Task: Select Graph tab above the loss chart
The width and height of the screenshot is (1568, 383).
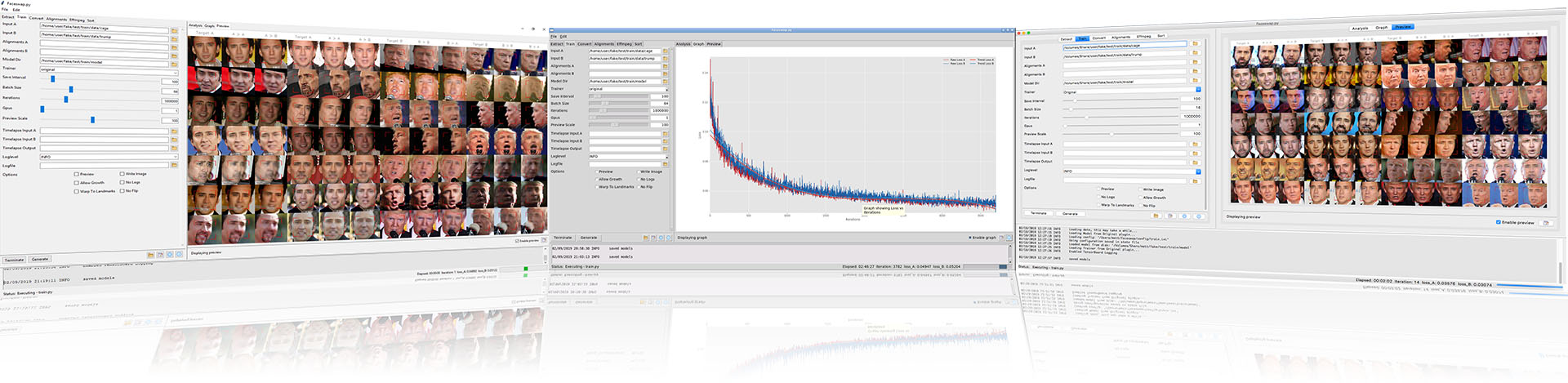Action: point(698,44)
